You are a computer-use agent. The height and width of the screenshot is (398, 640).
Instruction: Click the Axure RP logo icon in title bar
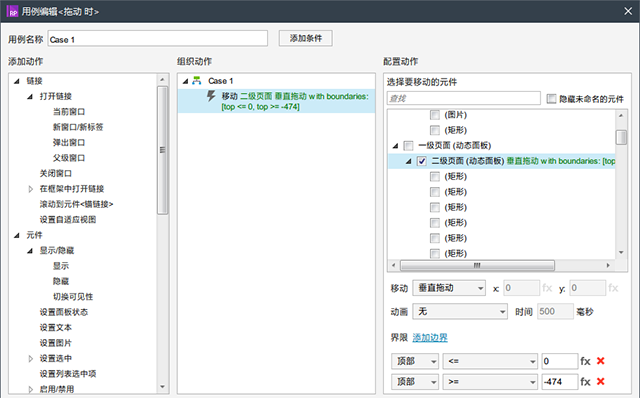click(12, 11)
